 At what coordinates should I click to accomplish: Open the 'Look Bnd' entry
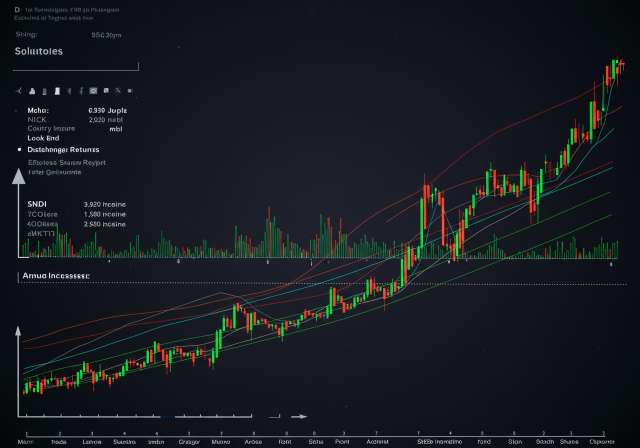click(x=45, y=138)
